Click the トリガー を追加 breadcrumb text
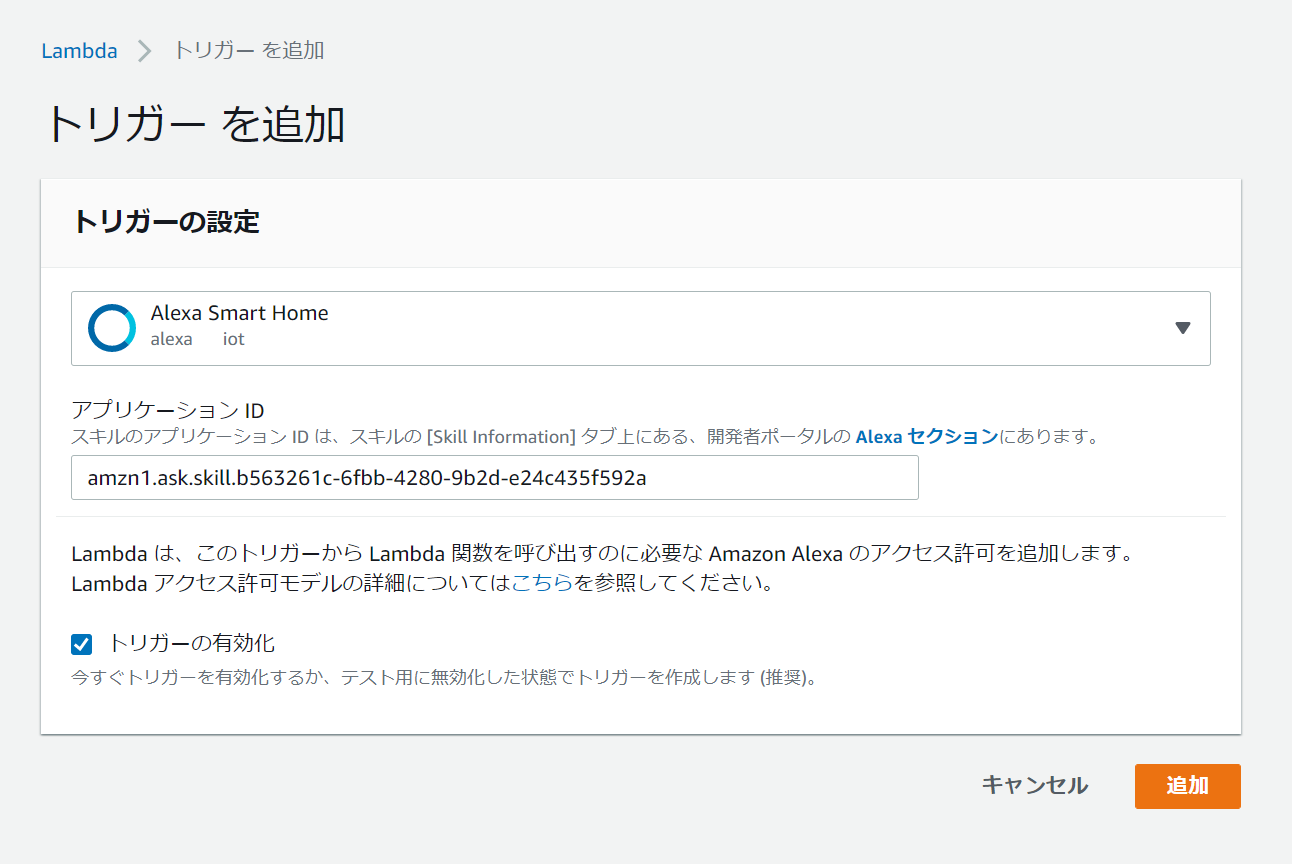This screenshot has width=1292, height=864. point(249,51)
